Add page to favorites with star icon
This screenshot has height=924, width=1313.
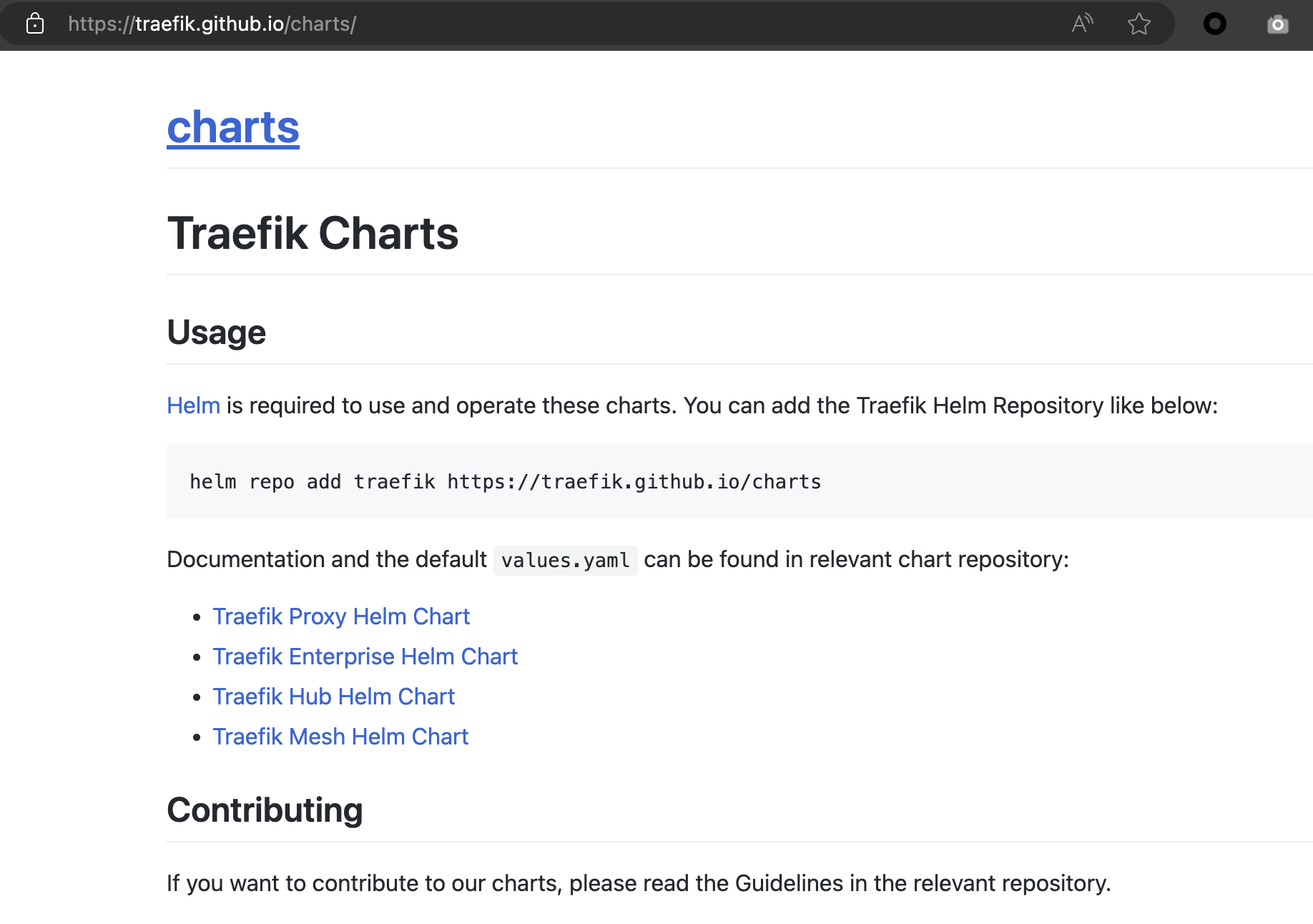[1139, 24]
